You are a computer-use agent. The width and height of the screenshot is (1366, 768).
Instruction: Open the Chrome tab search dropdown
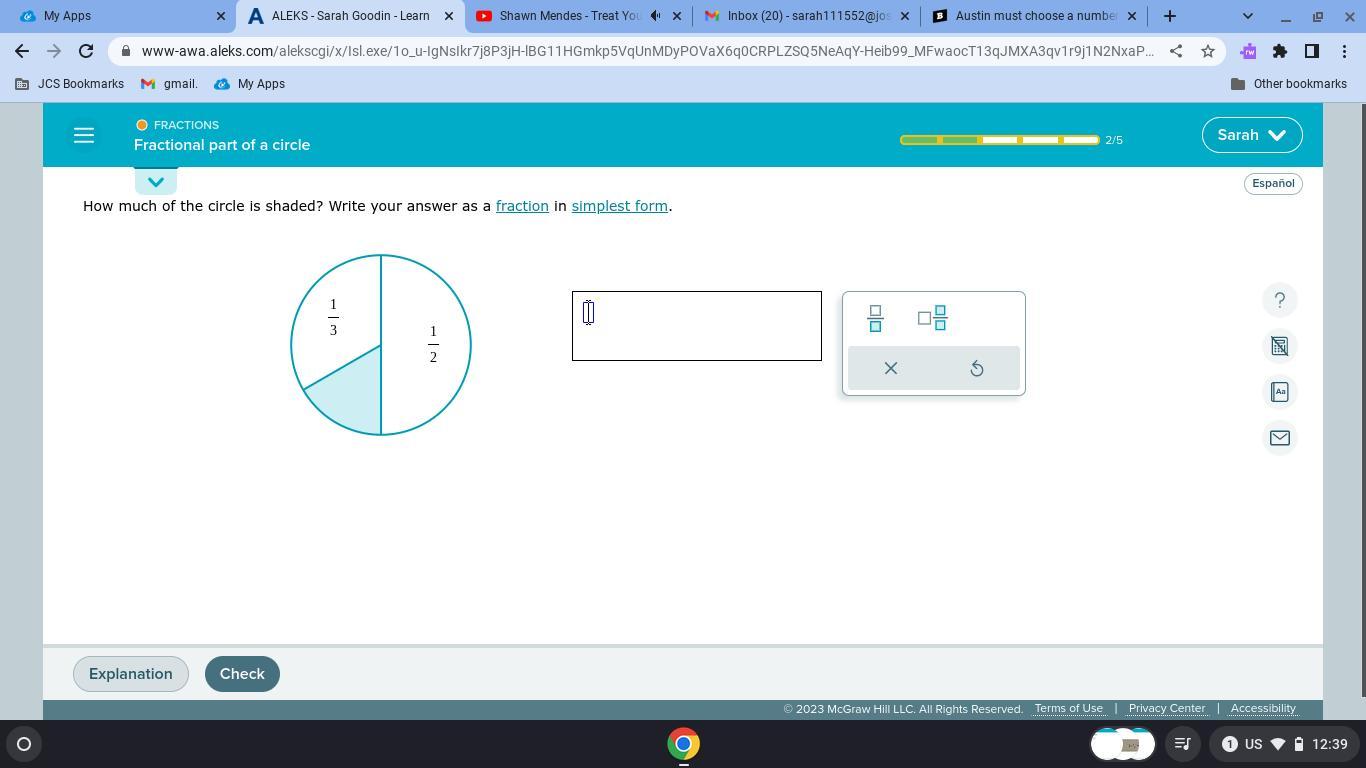click(x=1247, y=16)
